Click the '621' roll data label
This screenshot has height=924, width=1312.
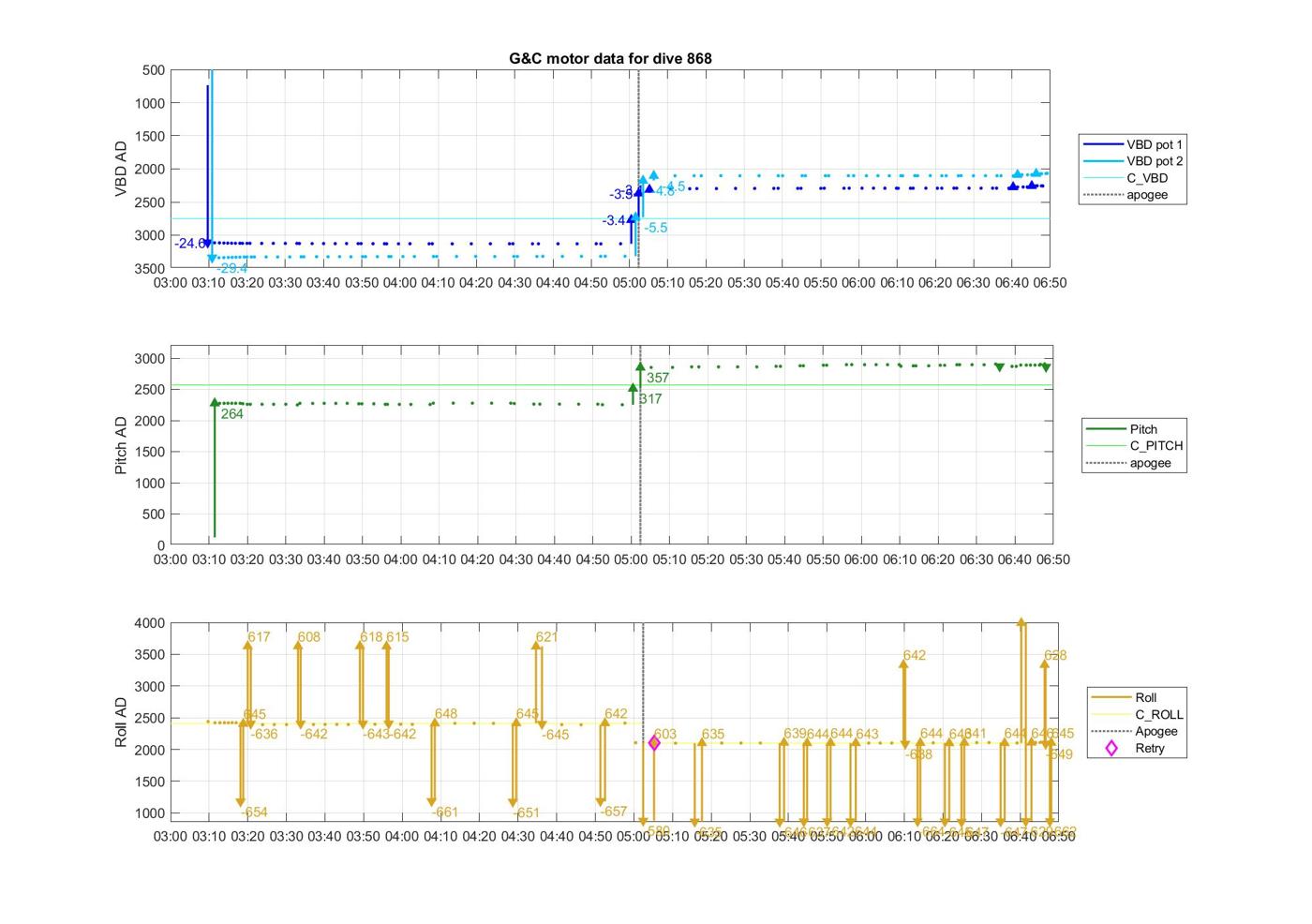546,637
